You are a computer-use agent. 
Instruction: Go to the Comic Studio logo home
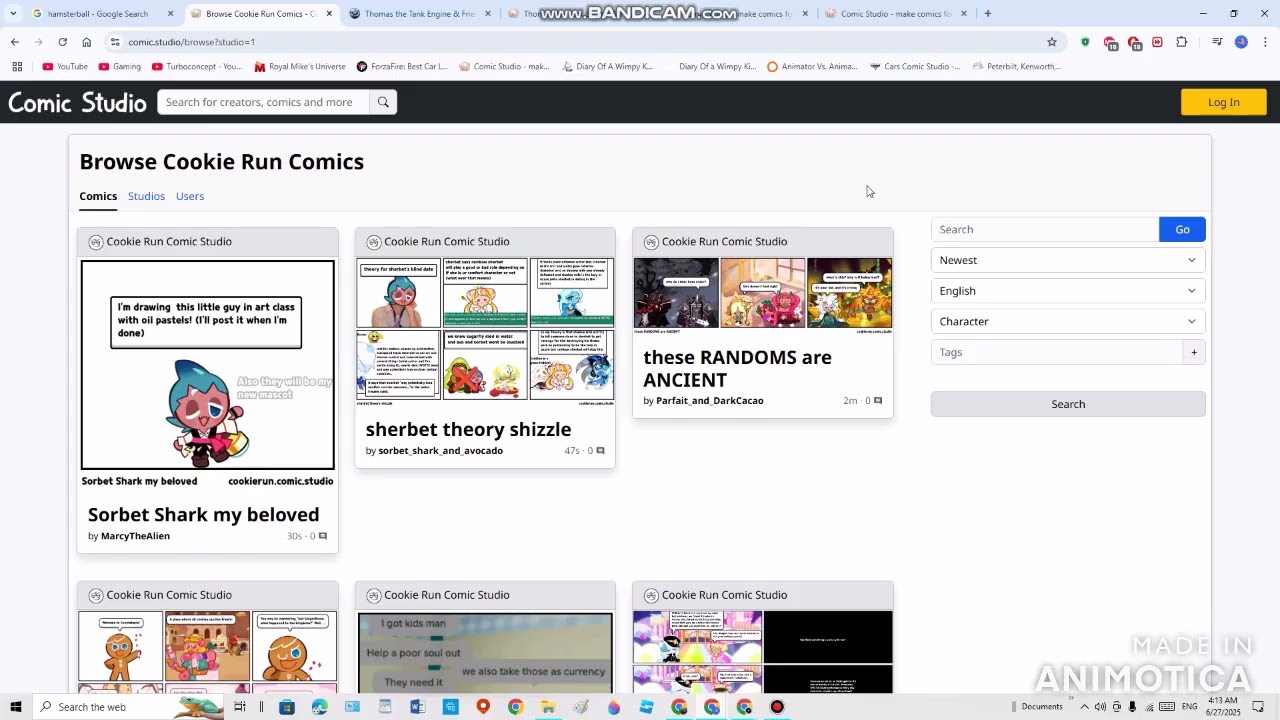point(77,102)
